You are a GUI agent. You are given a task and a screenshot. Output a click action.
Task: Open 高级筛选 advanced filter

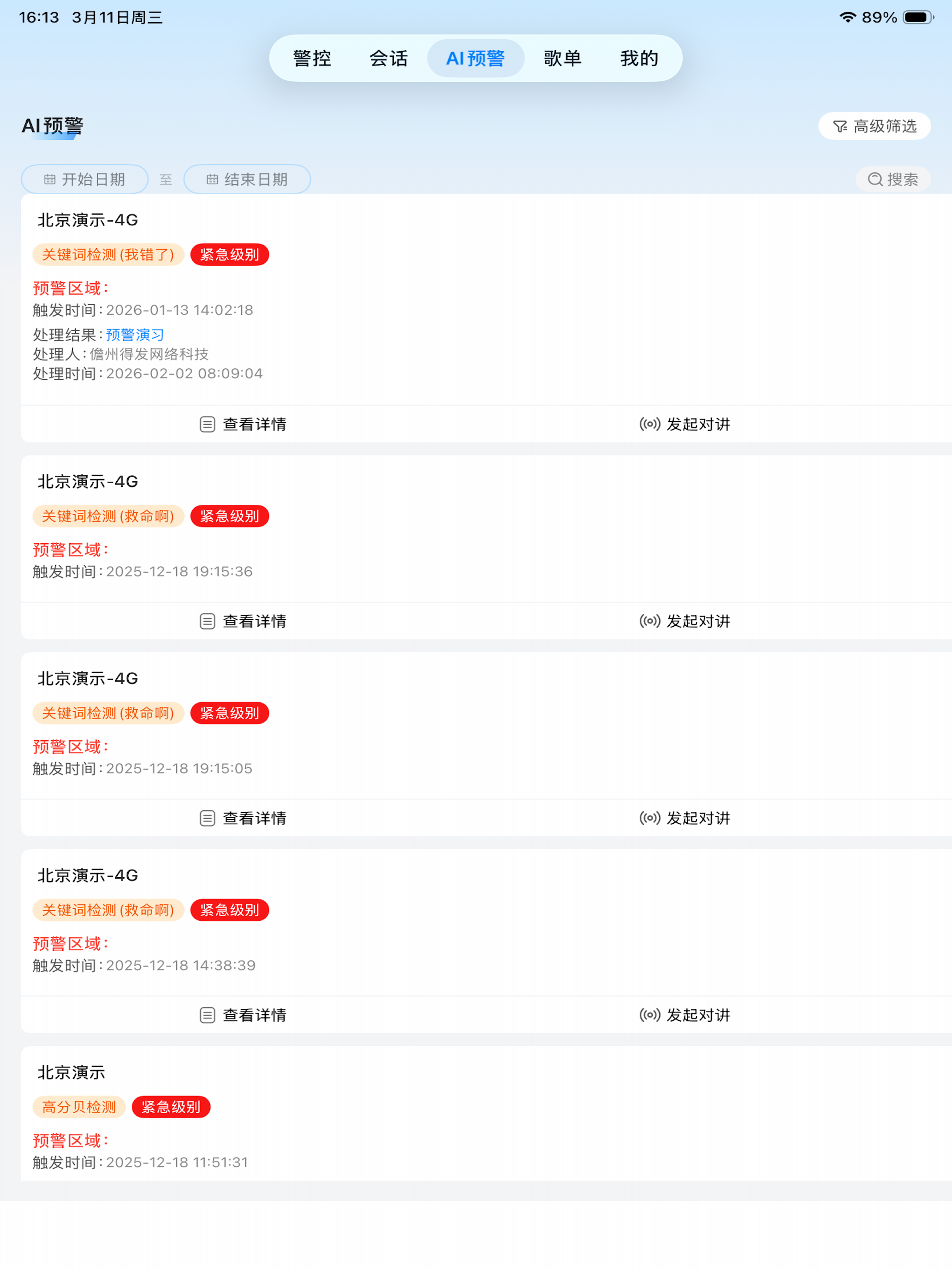tap(874, 126)
